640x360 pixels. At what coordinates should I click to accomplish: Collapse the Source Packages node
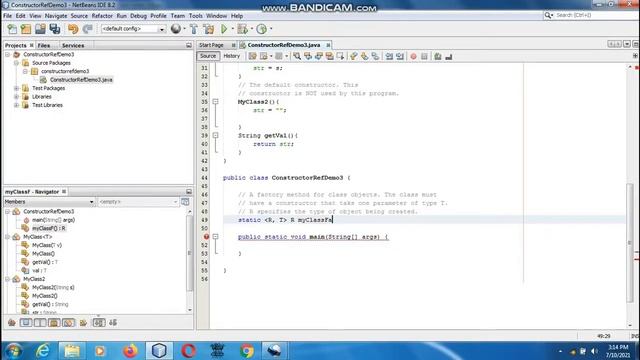[x=16, y=63]
